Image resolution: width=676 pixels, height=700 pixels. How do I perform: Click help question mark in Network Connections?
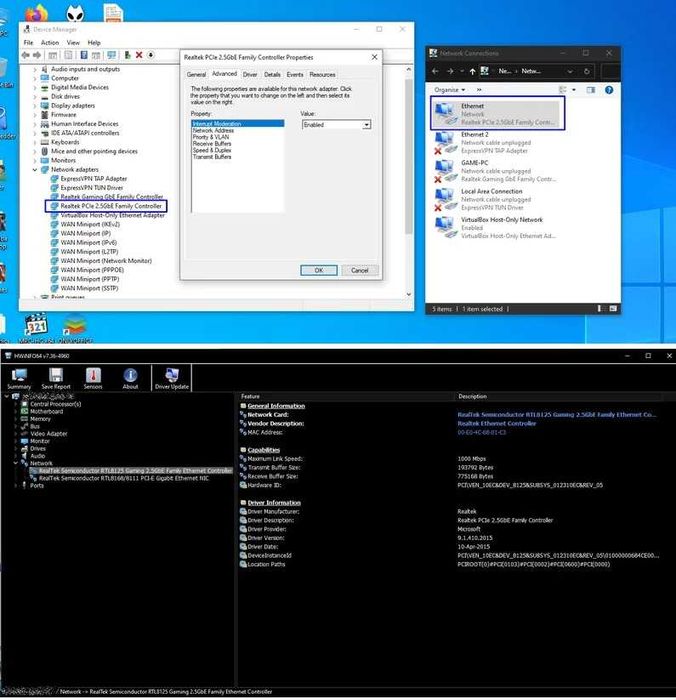point(609,90)
